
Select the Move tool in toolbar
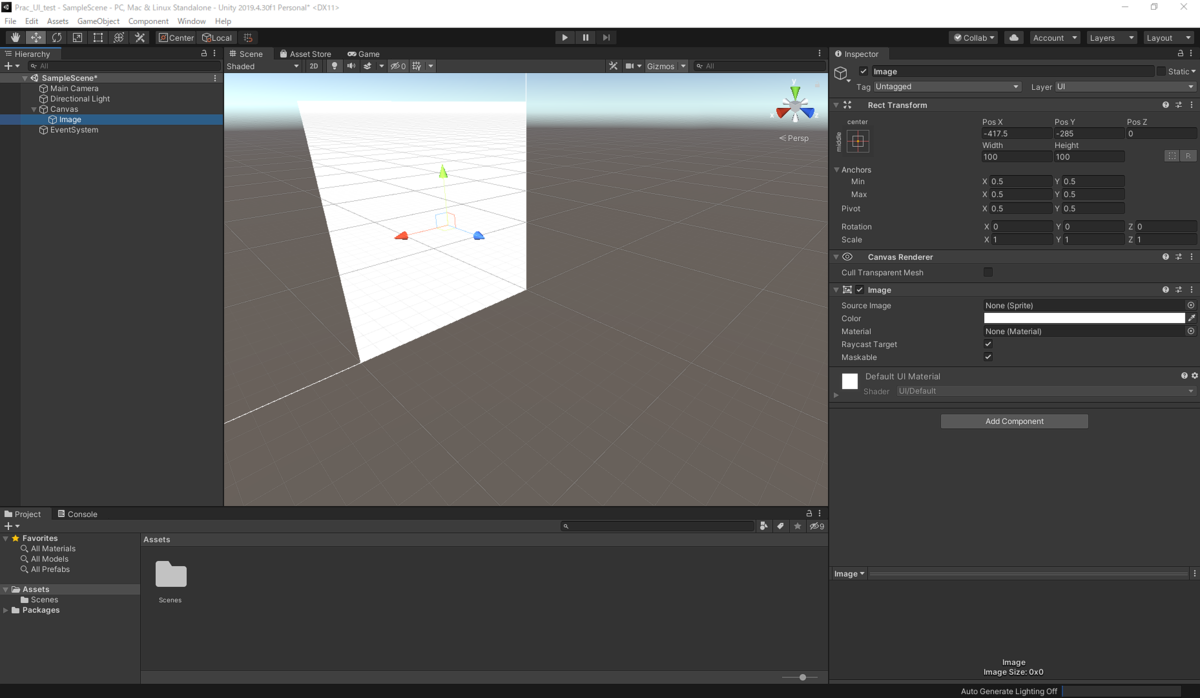pos(36,37)
